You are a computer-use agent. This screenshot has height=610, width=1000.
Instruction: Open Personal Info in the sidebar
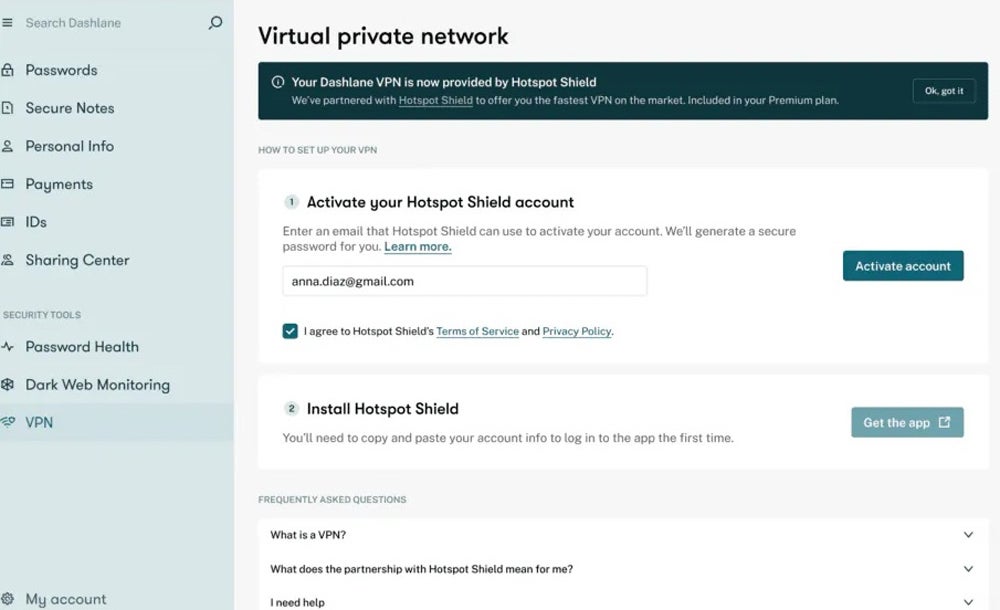coord(69,146)
